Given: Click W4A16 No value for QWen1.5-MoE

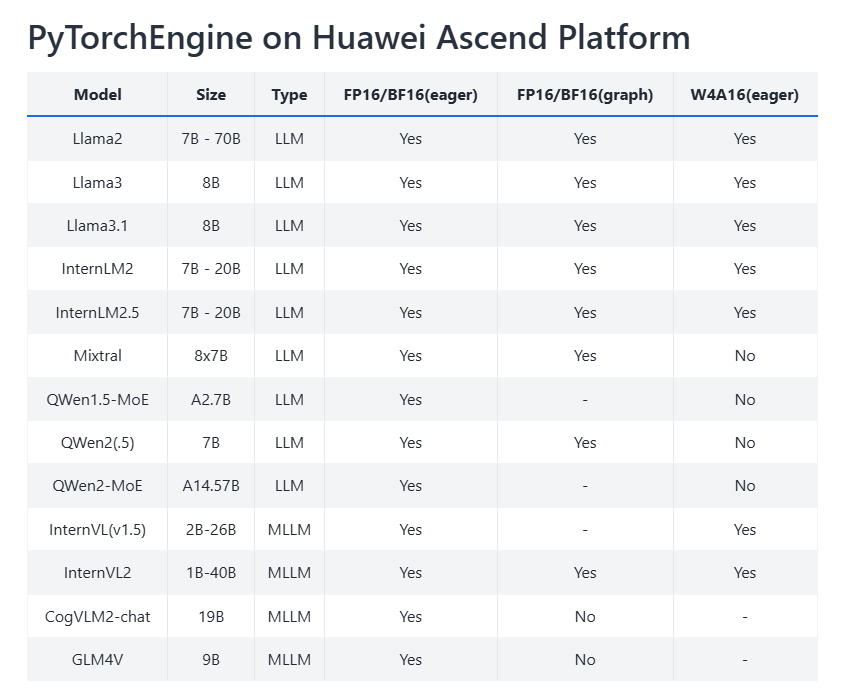Looking at the screenshot, I should (x=744, y=399).
